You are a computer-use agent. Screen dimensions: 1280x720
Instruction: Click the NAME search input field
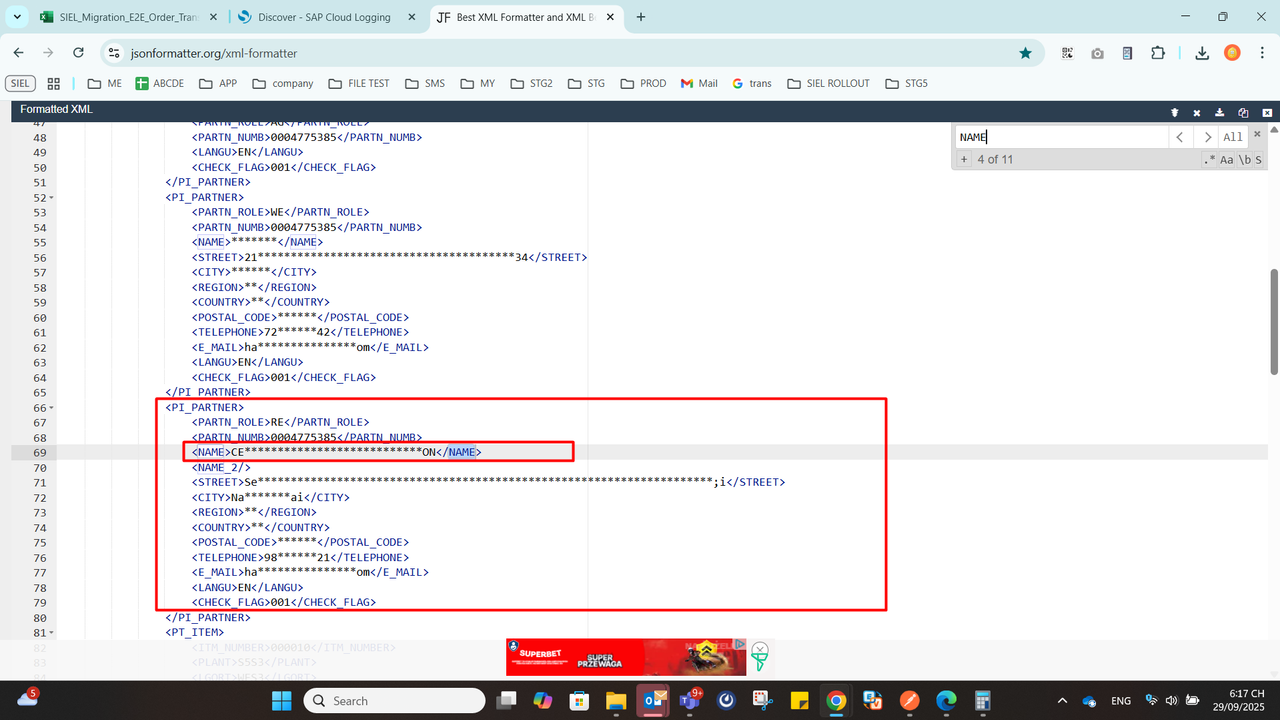pyautogui.click(x=1062, y=137)
